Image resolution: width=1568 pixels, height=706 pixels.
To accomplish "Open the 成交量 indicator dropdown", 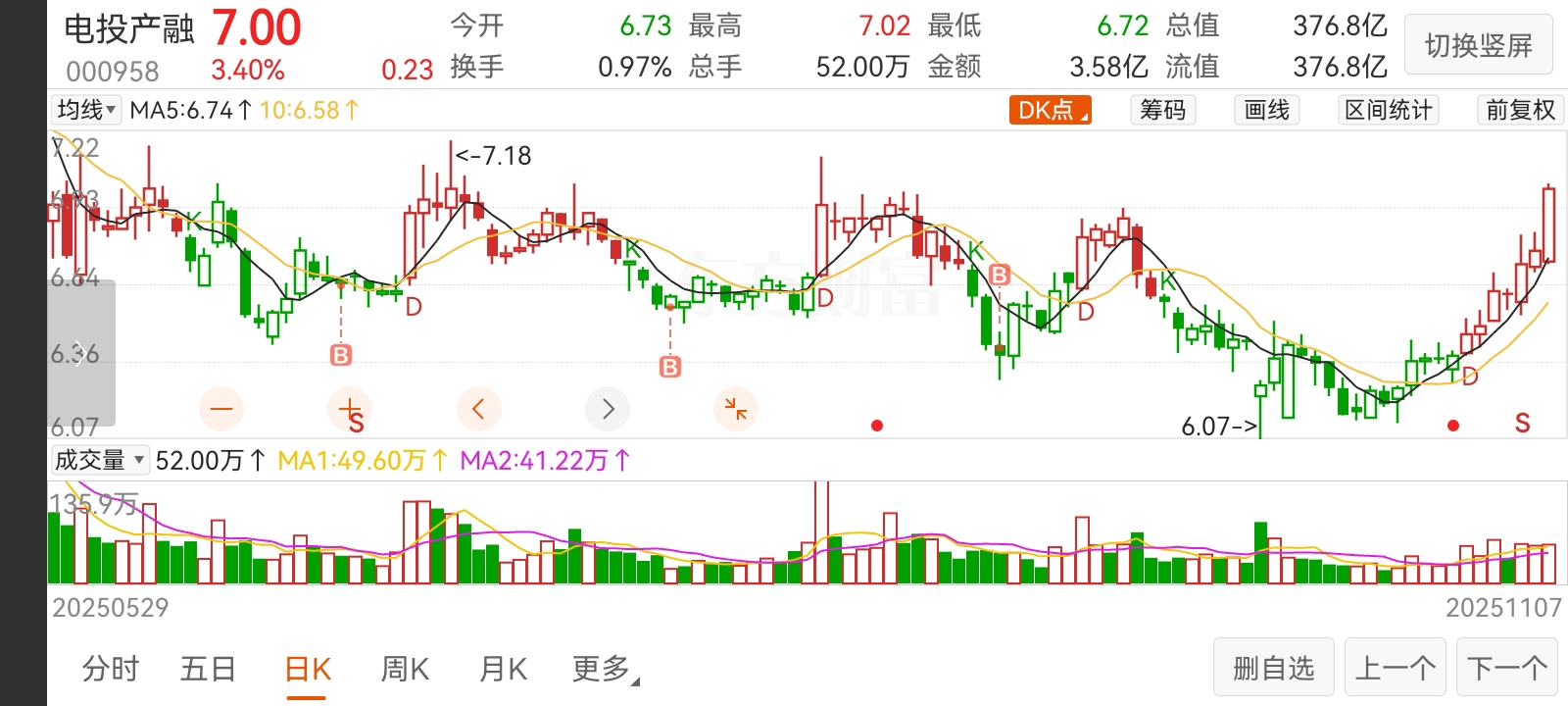I will [100, 460].
